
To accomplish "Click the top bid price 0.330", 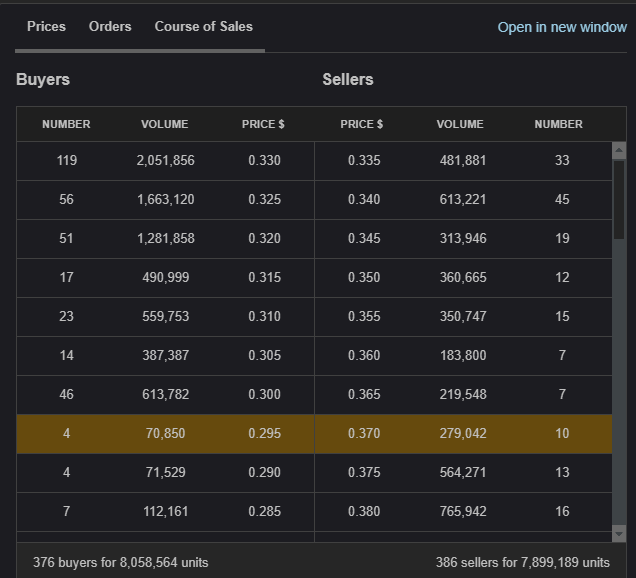I will (x=264, y=161).
